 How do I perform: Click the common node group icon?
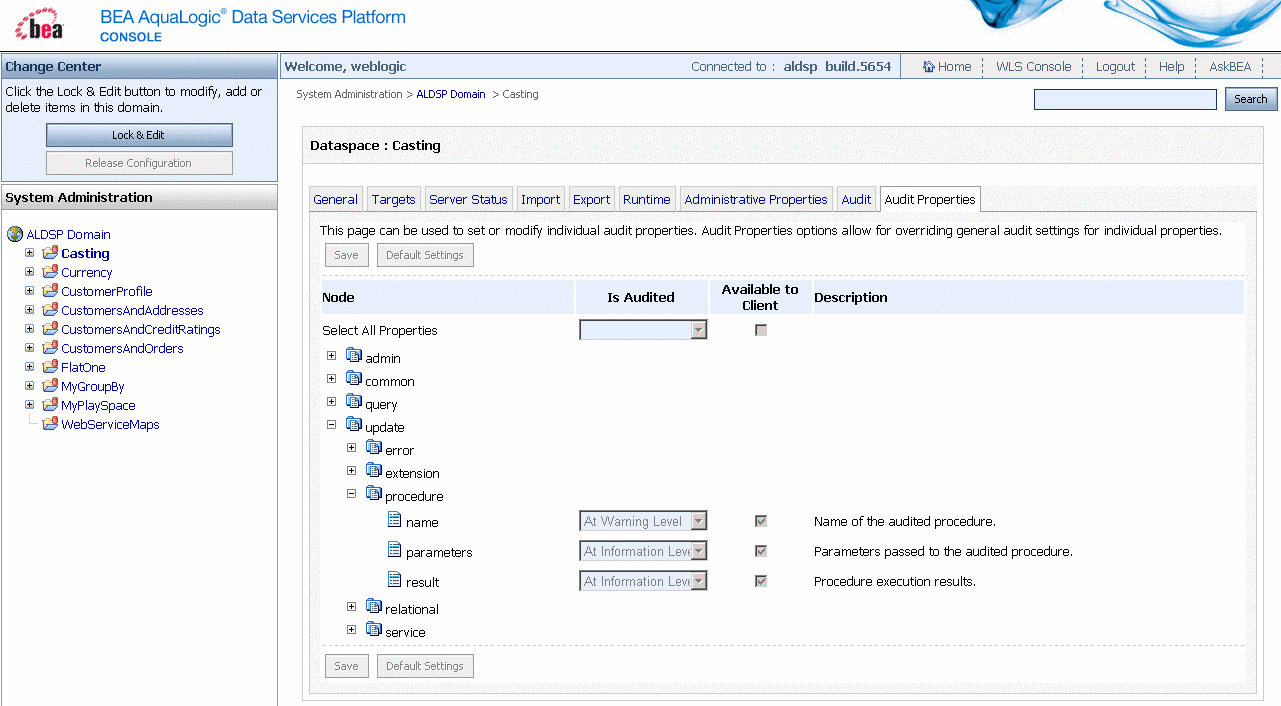point(354,378)
